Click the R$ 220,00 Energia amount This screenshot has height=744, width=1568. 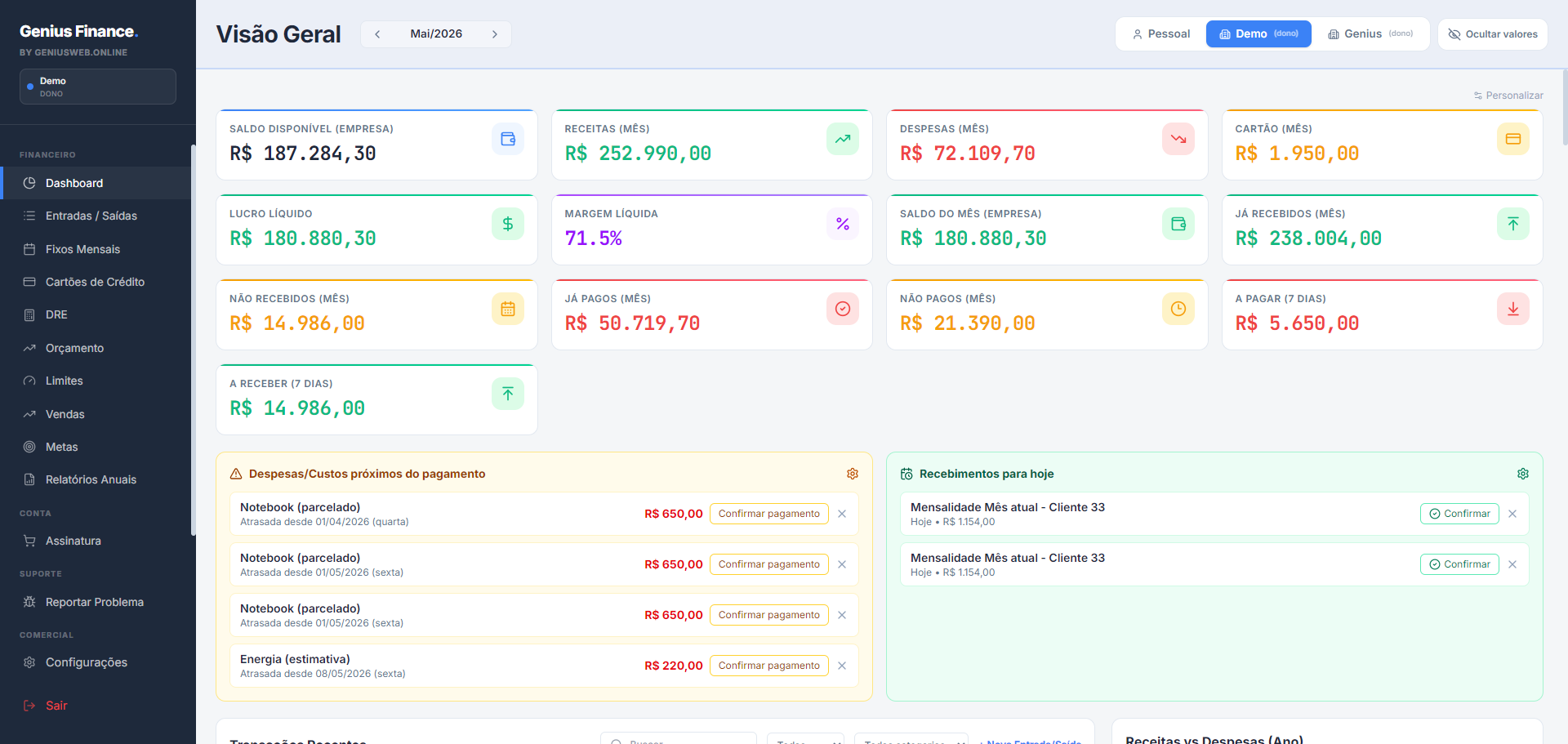tap(674, 666)
